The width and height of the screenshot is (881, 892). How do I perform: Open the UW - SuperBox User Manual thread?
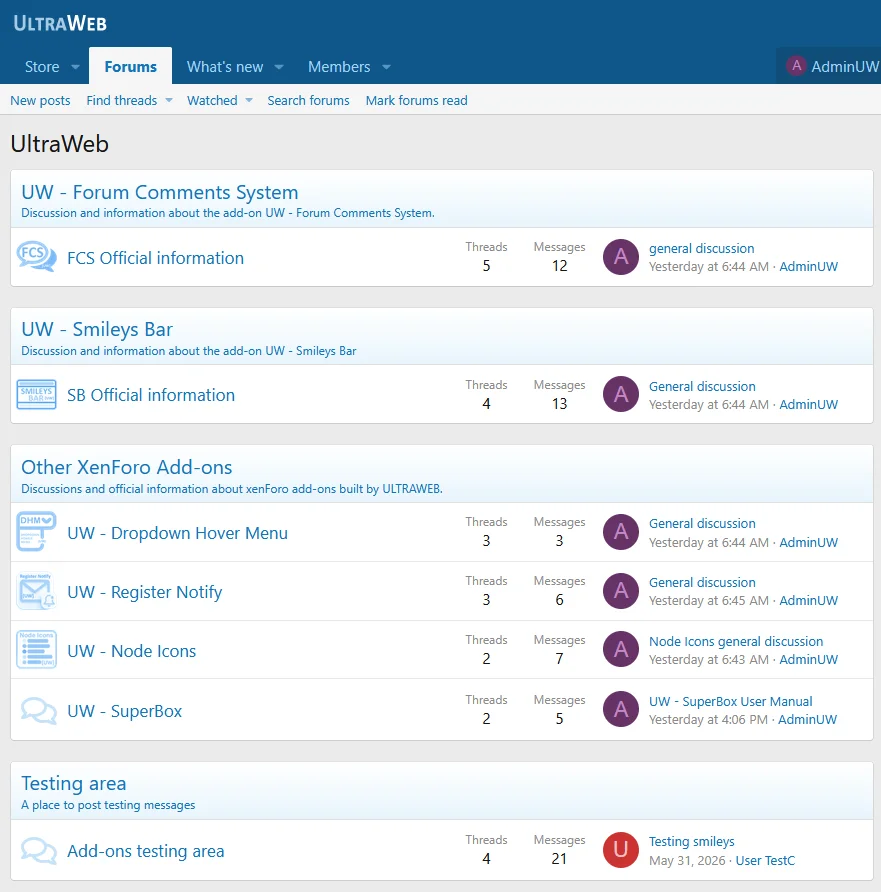(x=730, y=701)
